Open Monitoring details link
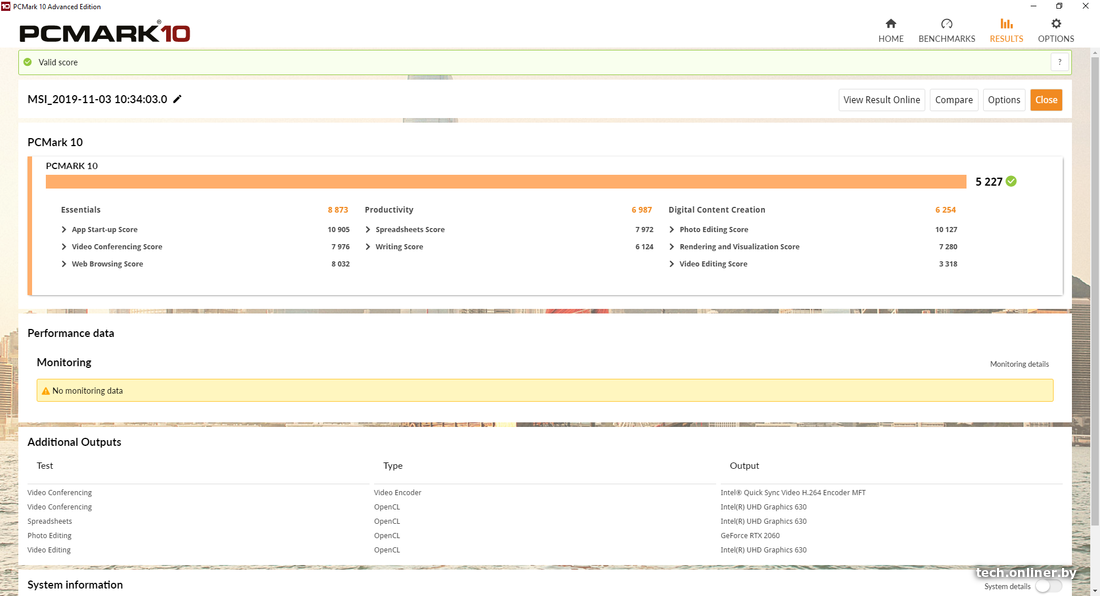The width and height of the screenshot is (1100, 596). [x=1019, y=364]
